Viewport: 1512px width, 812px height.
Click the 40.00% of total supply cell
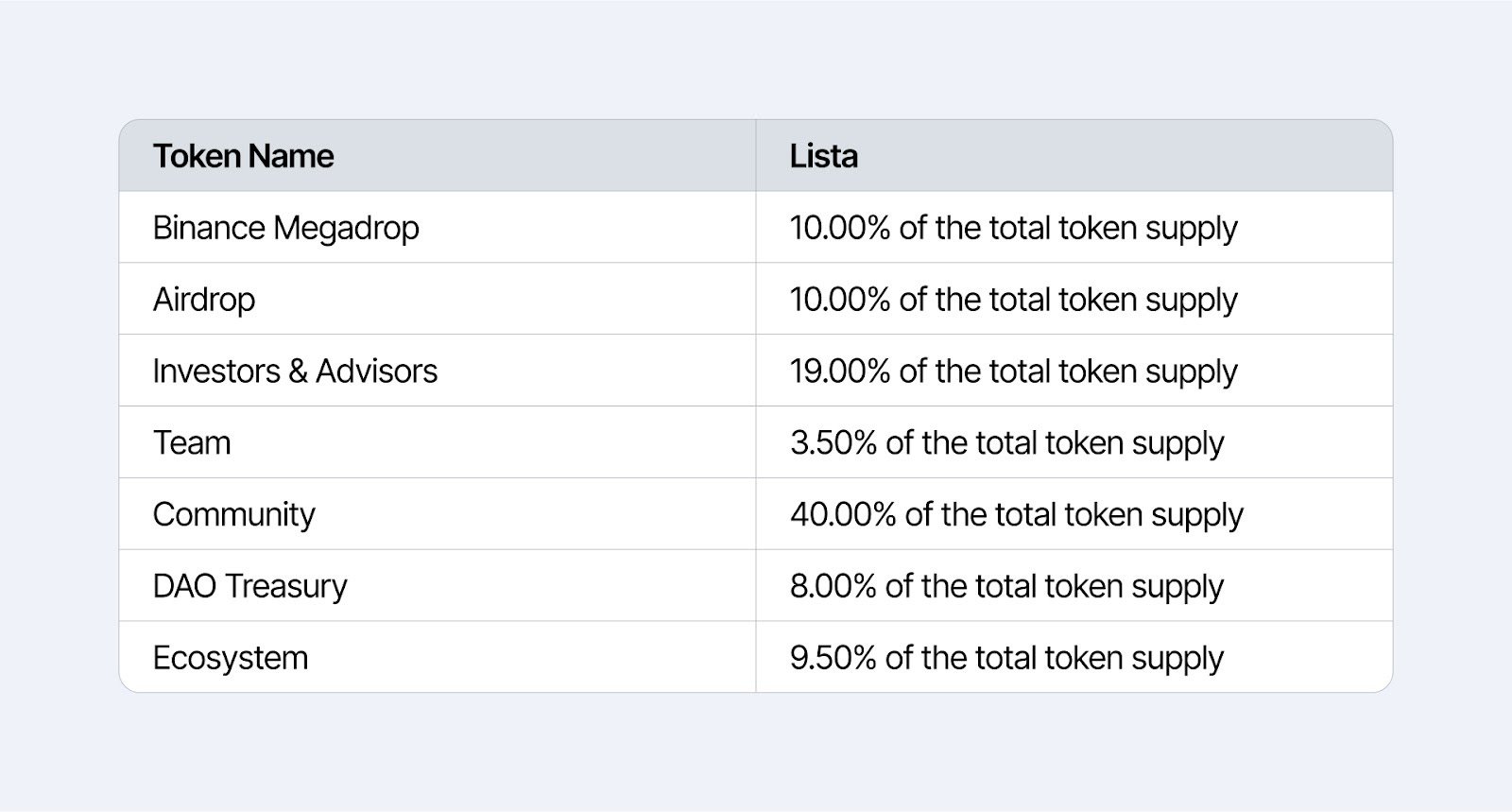point(1017,514)
